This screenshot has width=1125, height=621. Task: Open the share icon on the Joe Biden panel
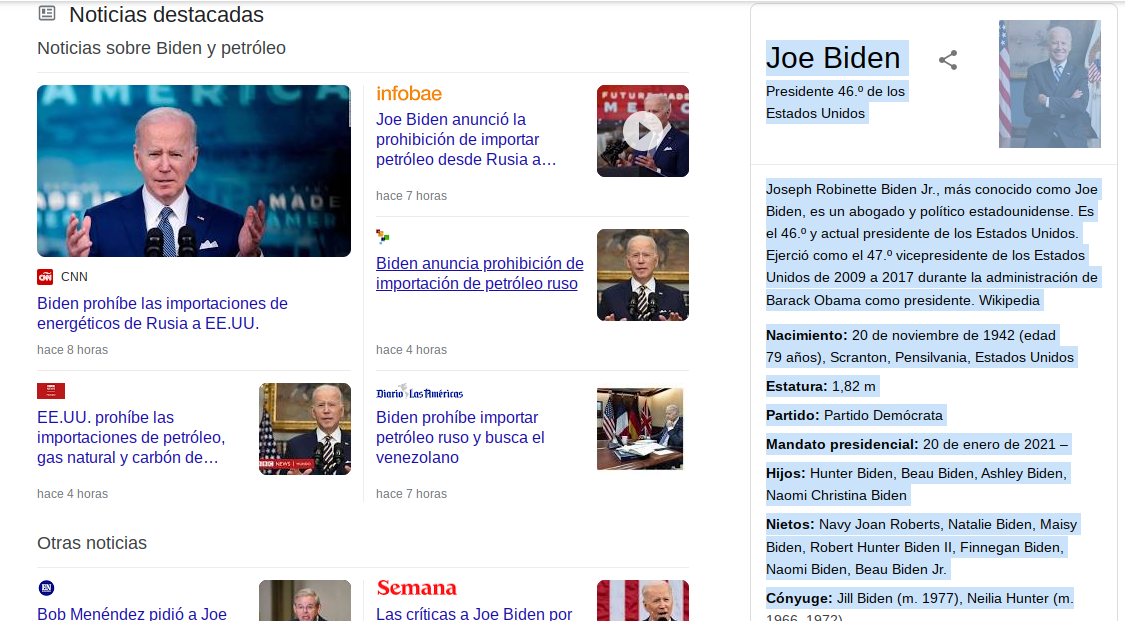click(x=947, y=60)
